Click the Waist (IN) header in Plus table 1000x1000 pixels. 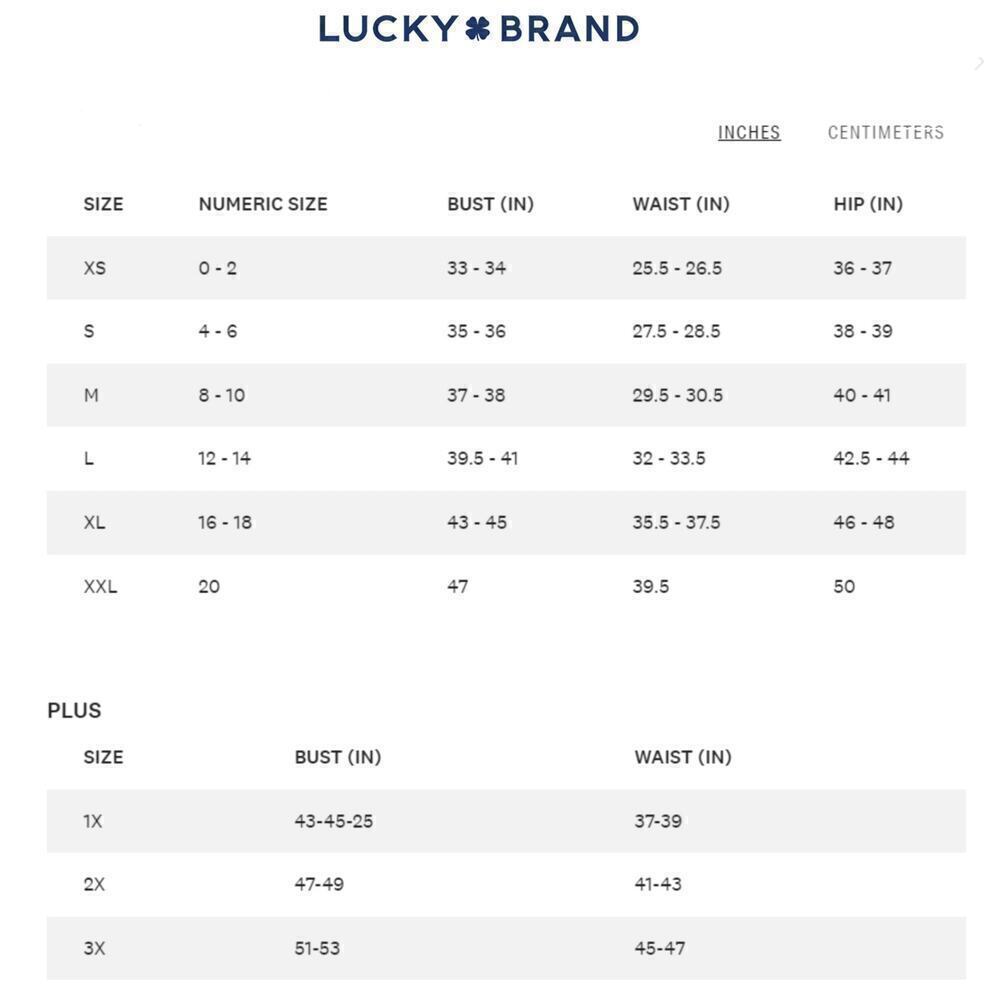(683, 757)
